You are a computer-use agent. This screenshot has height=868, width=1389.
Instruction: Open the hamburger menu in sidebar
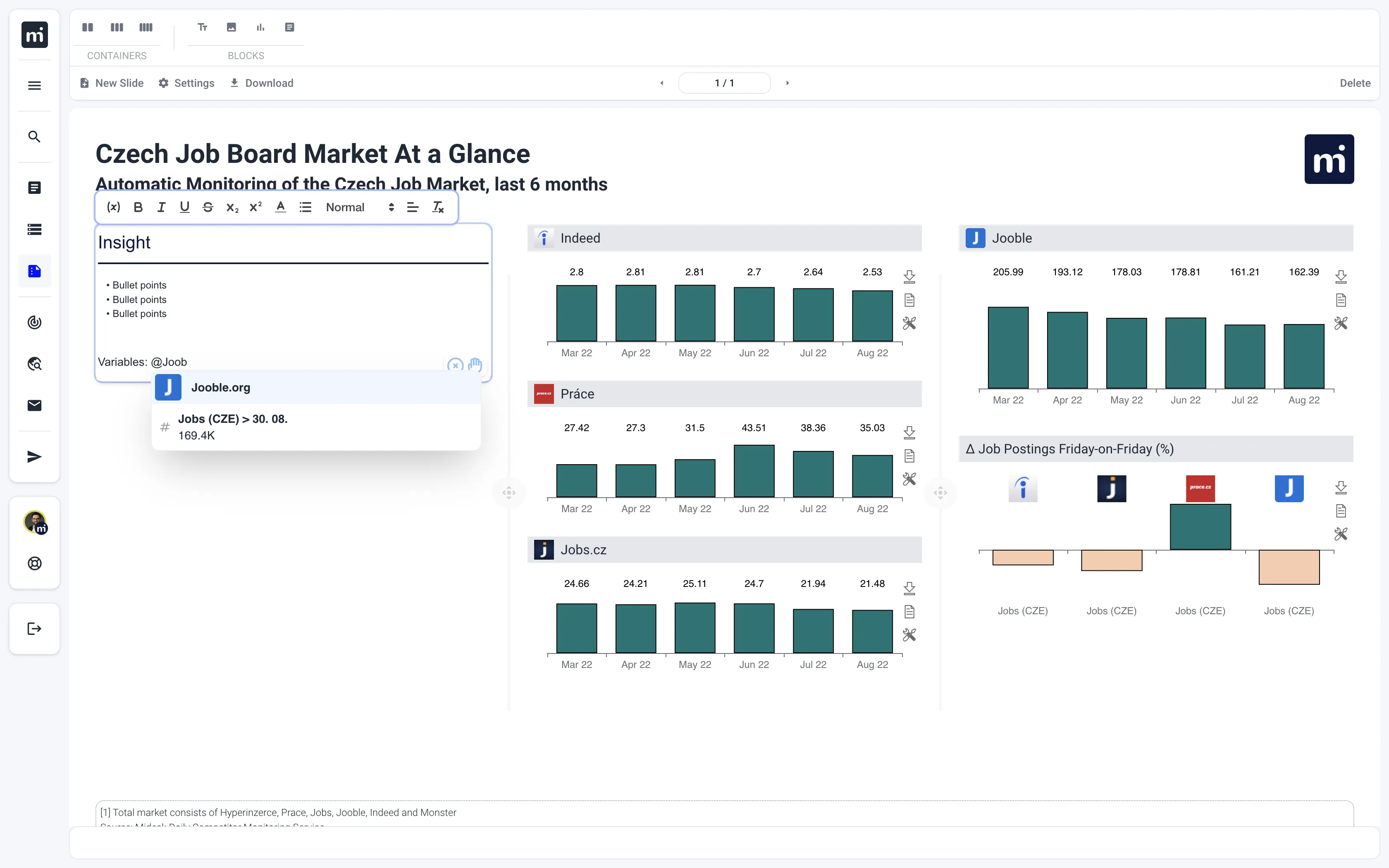[x=34, y=86]
